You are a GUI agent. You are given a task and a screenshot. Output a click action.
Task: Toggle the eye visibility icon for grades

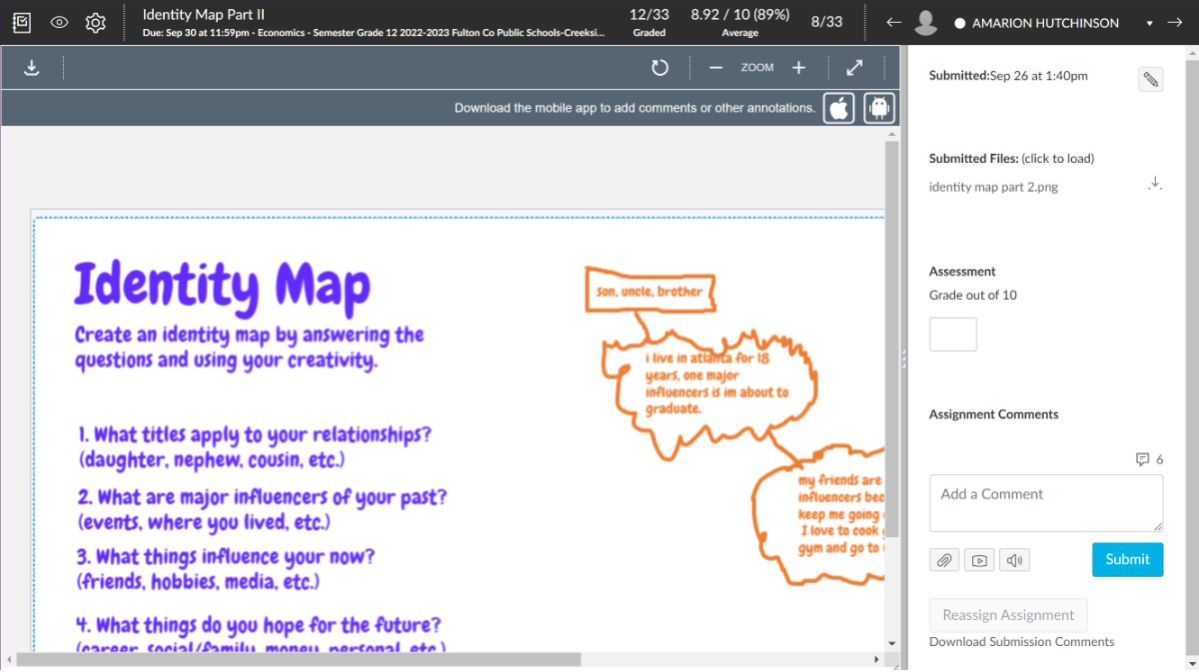click(59, 22)
